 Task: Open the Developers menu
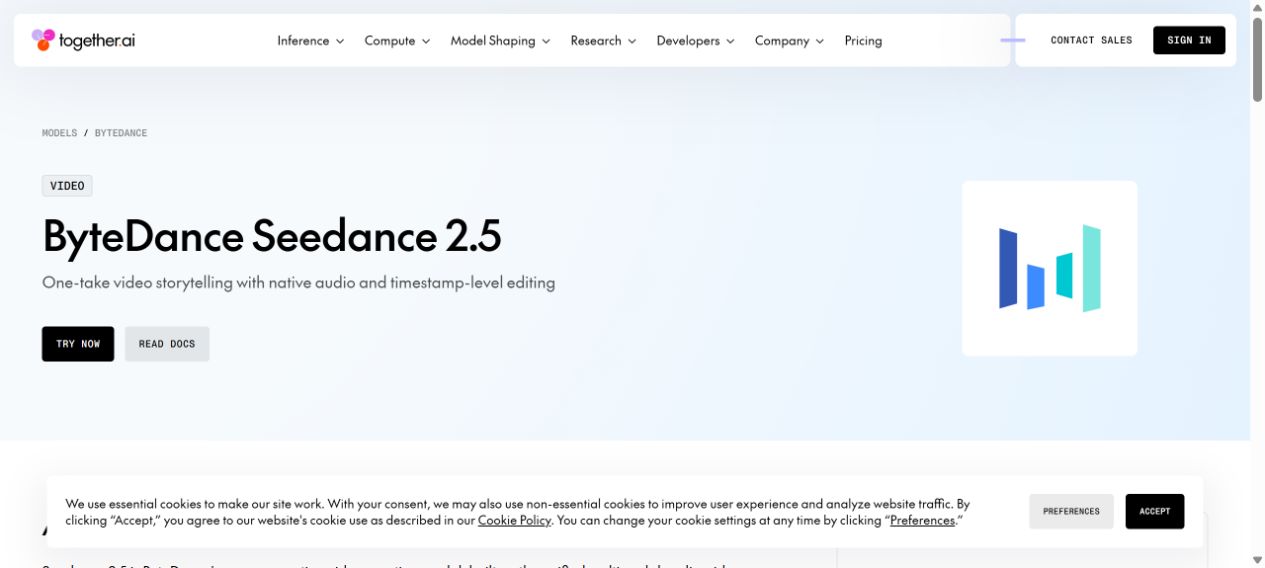pos(695,41)
